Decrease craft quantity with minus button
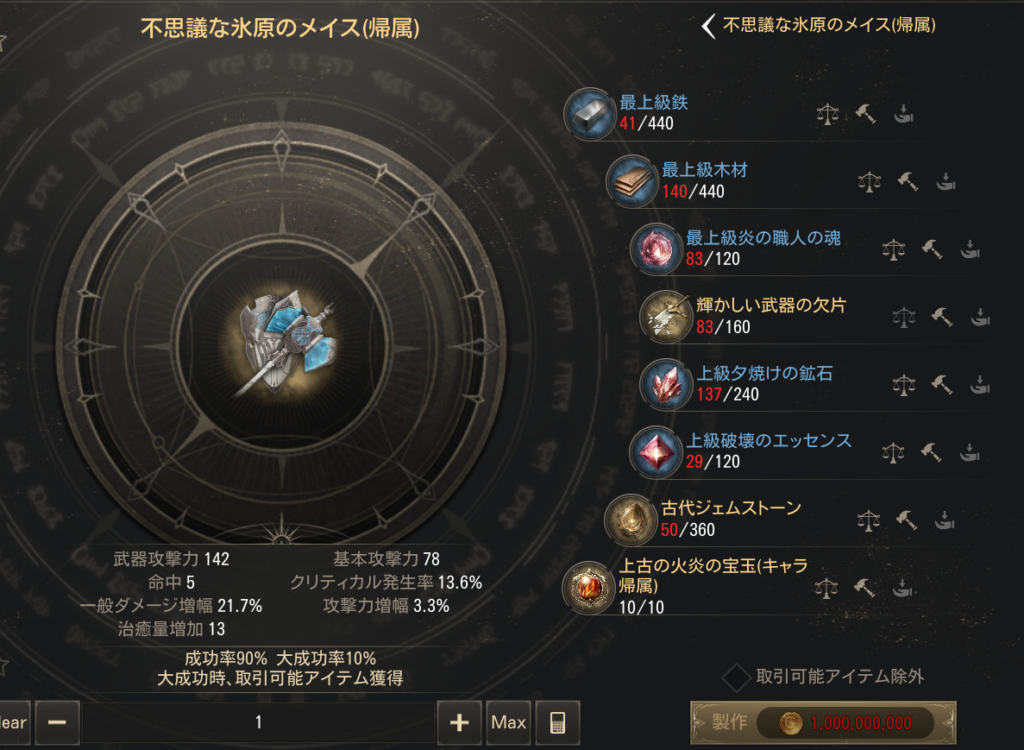 57,722
